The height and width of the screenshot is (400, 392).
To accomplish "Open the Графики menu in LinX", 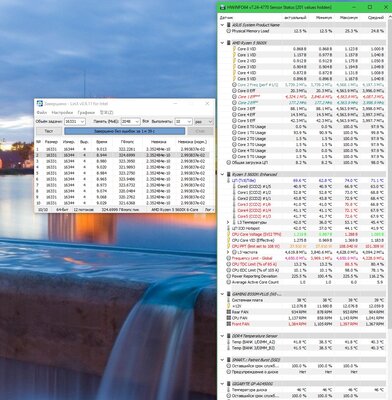I will click(x=86, y=112).
